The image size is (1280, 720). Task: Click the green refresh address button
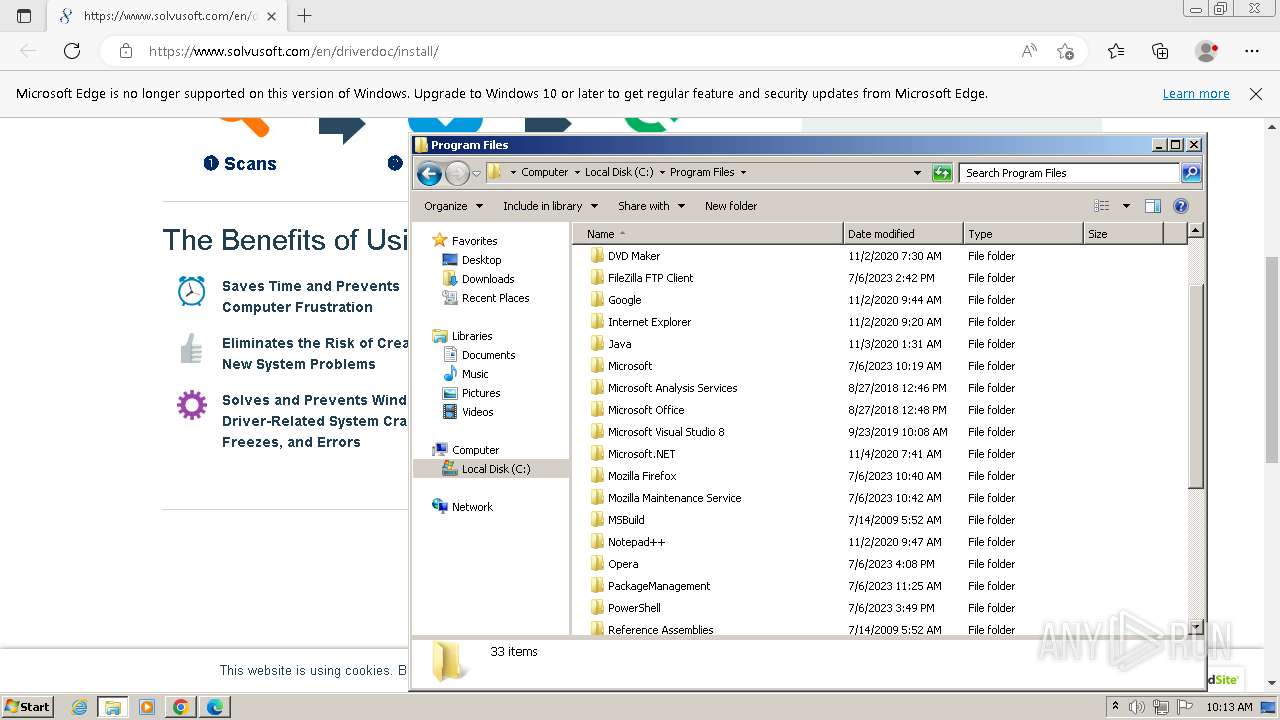coord(941,173)
